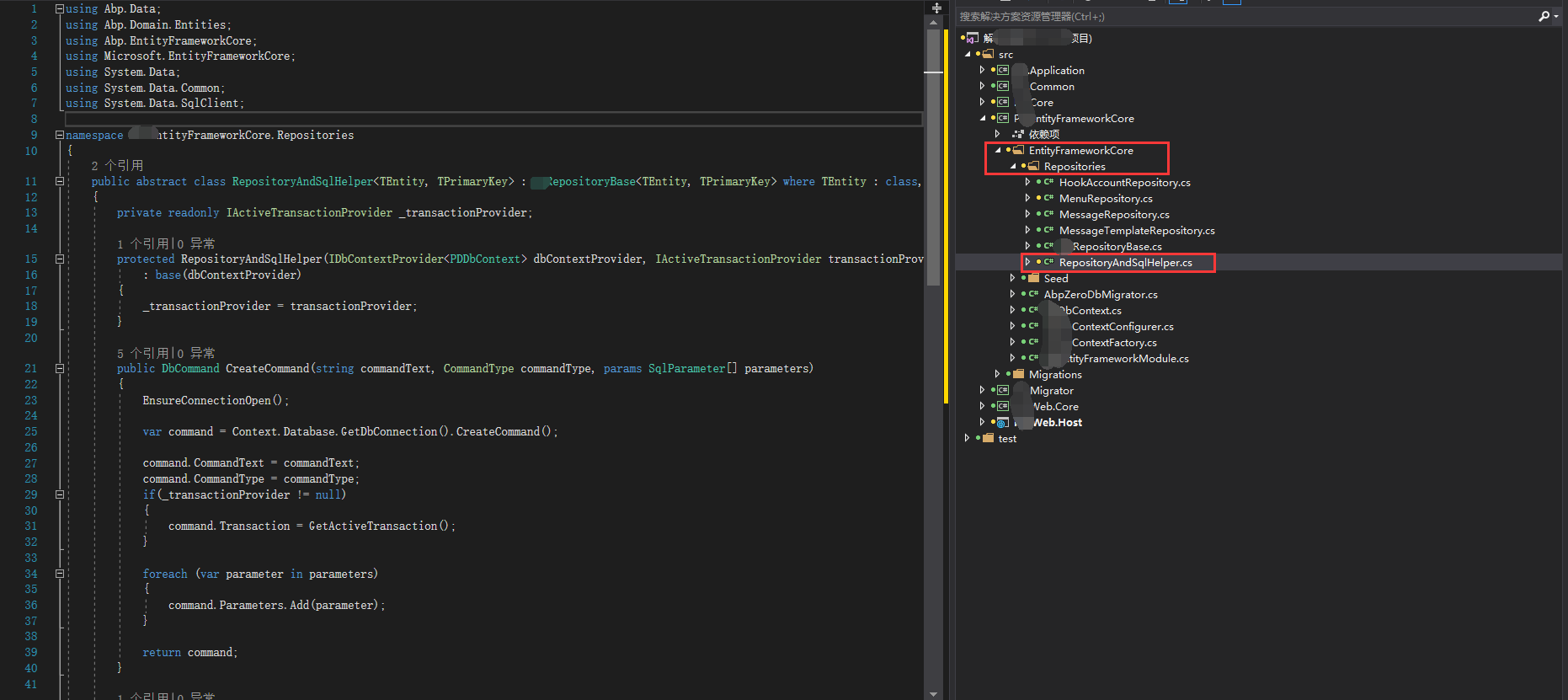
Task: Open AbpZeroDbMigrator.cs
Action: (x=1101, y=294)
